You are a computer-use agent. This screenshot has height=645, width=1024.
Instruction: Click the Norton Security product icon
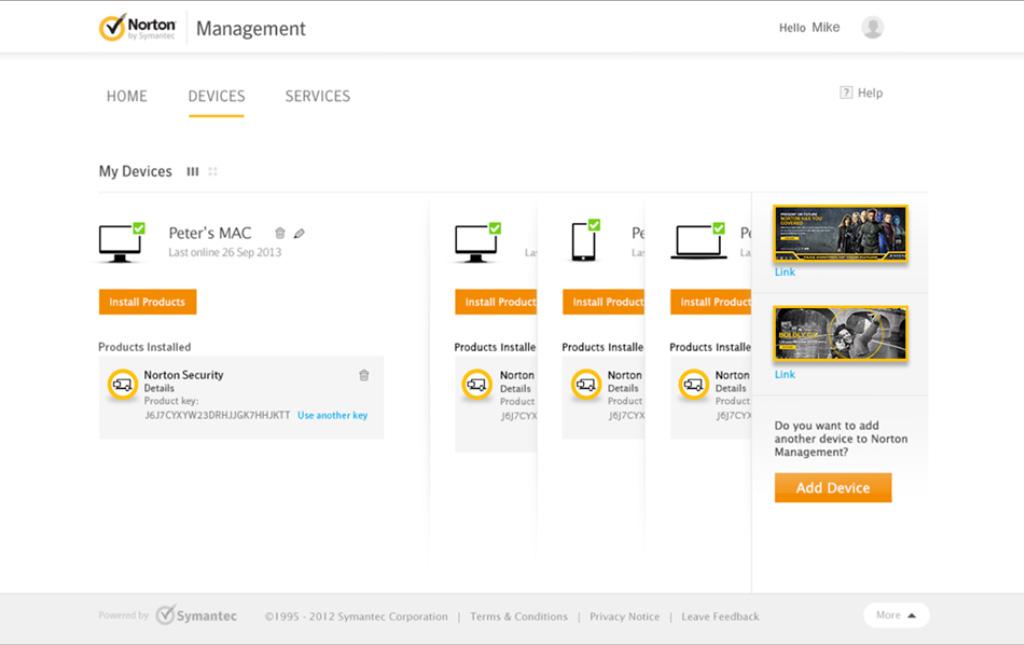[x=123, y=384]
